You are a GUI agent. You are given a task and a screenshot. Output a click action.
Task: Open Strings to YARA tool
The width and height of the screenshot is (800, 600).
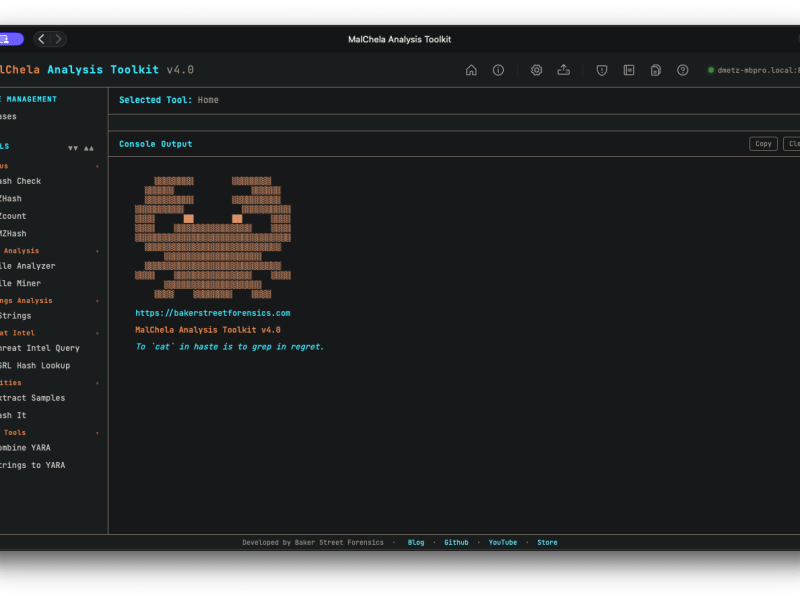[x=33, y=465]
